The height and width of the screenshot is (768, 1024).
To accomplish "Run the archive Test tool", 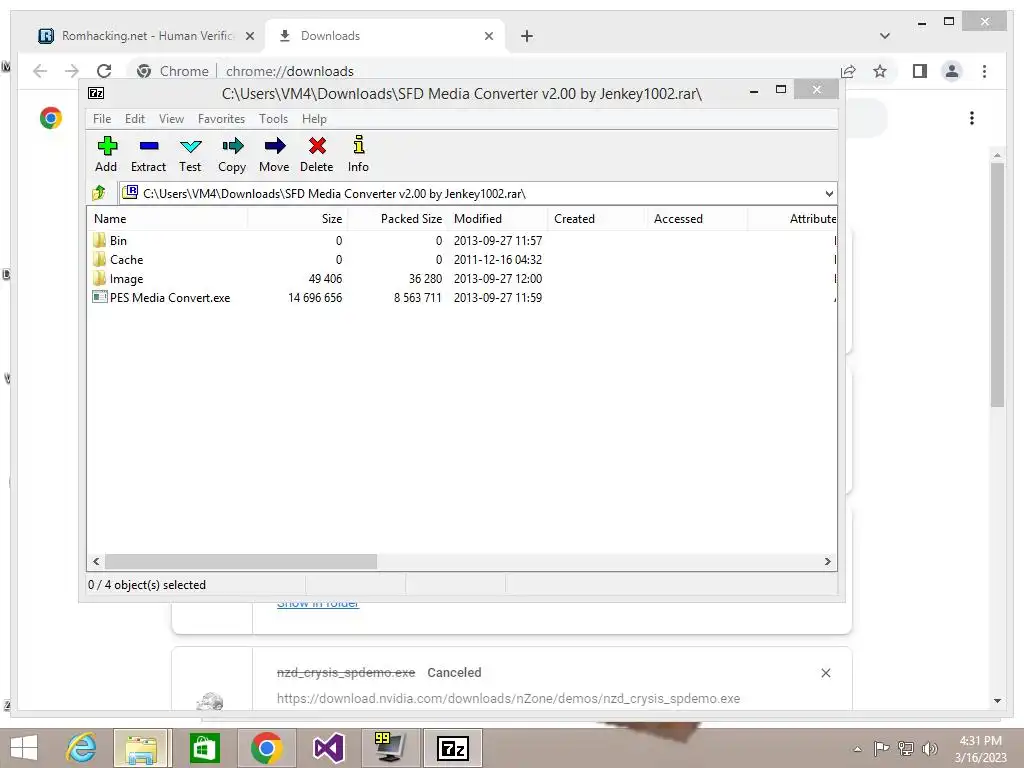I will coord(190,146).
